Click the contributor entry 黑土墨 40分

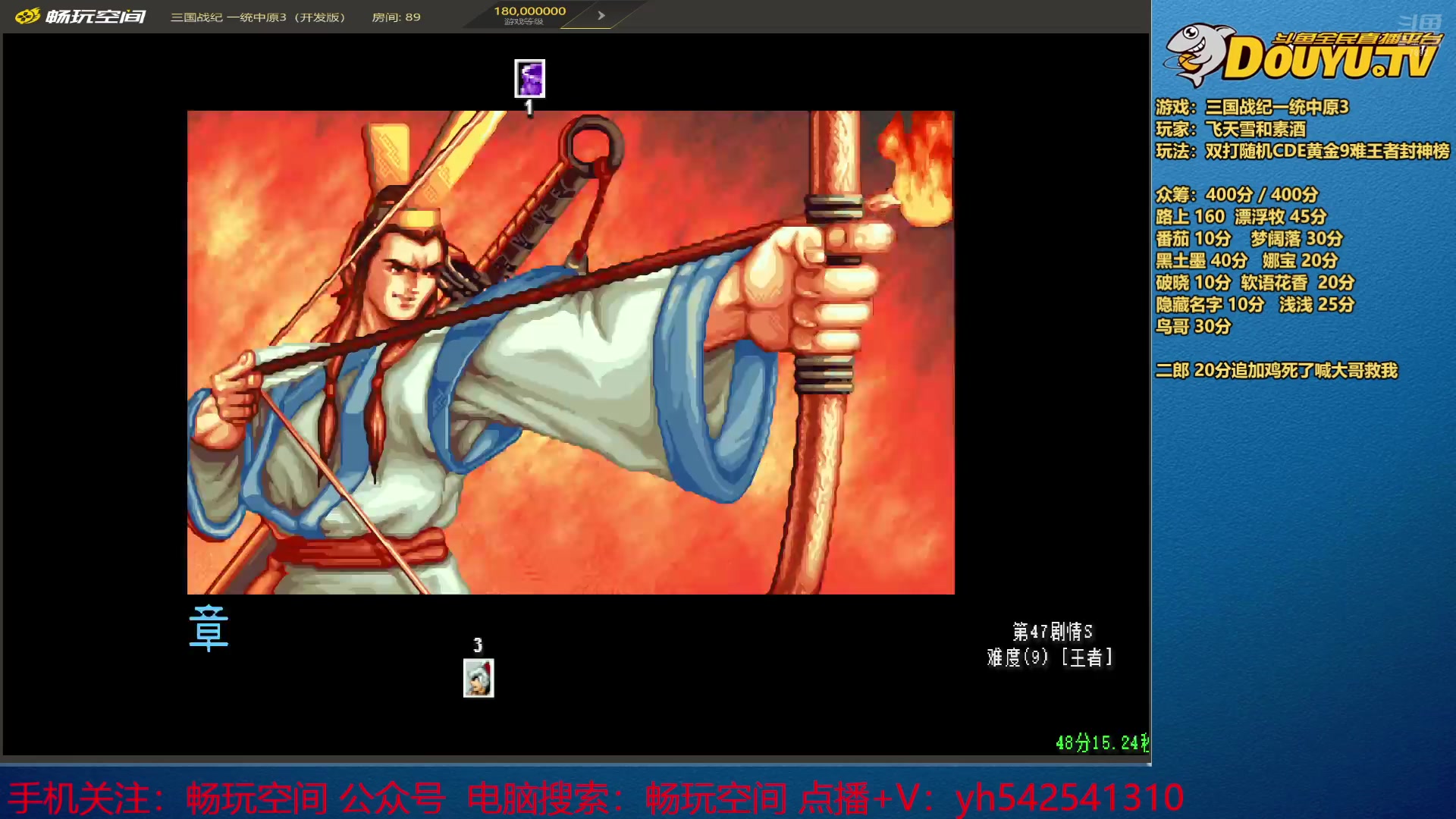pyautogui.click(x=1201, y=261)
